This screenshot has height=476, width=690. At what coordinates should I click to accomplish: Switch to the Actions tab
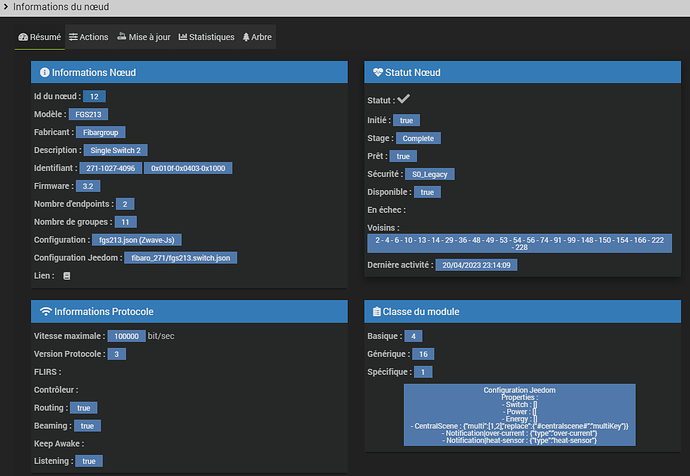[88, 37]
